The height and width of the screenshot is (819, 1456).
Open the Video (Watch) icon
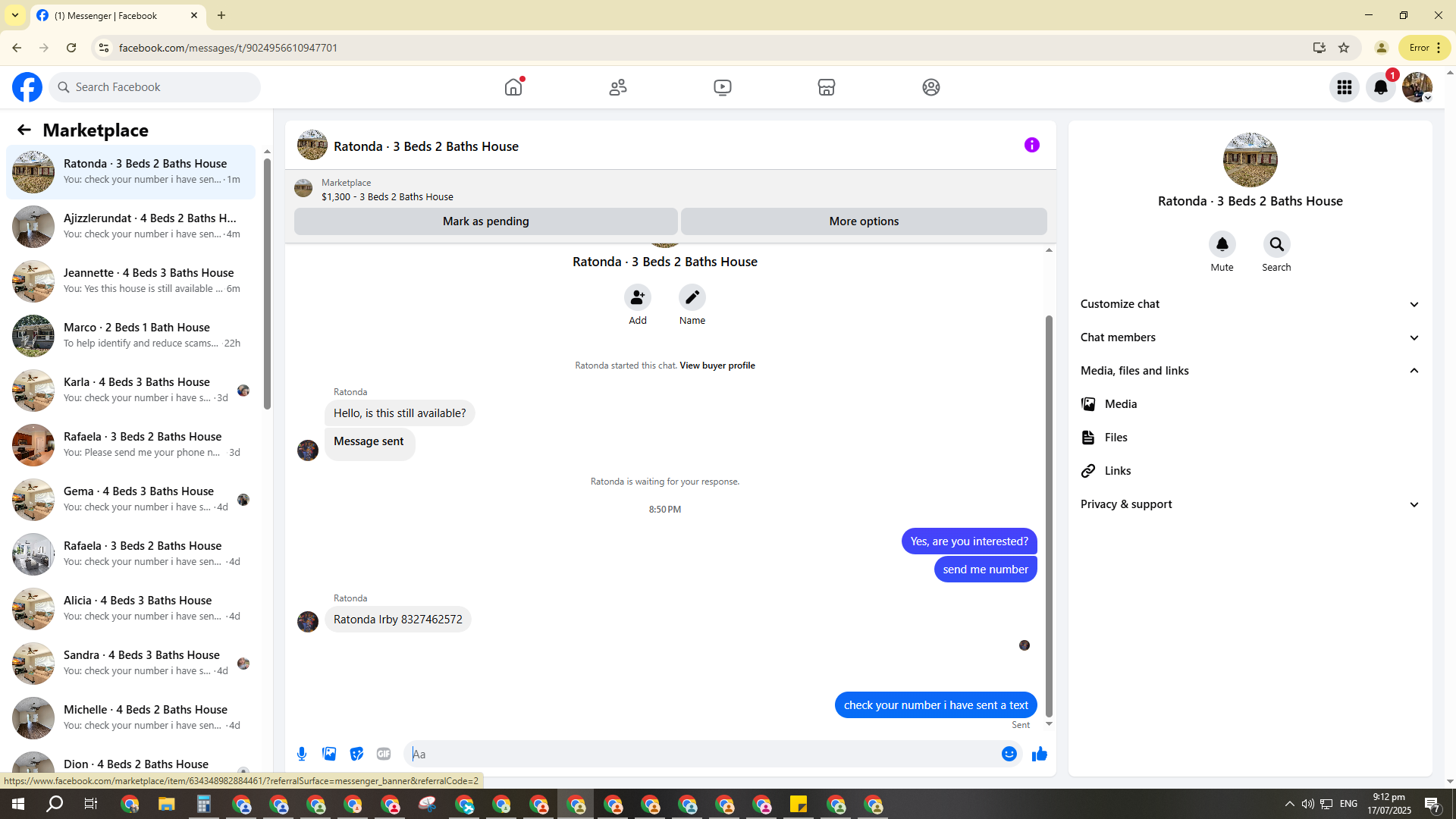point(723,87)
